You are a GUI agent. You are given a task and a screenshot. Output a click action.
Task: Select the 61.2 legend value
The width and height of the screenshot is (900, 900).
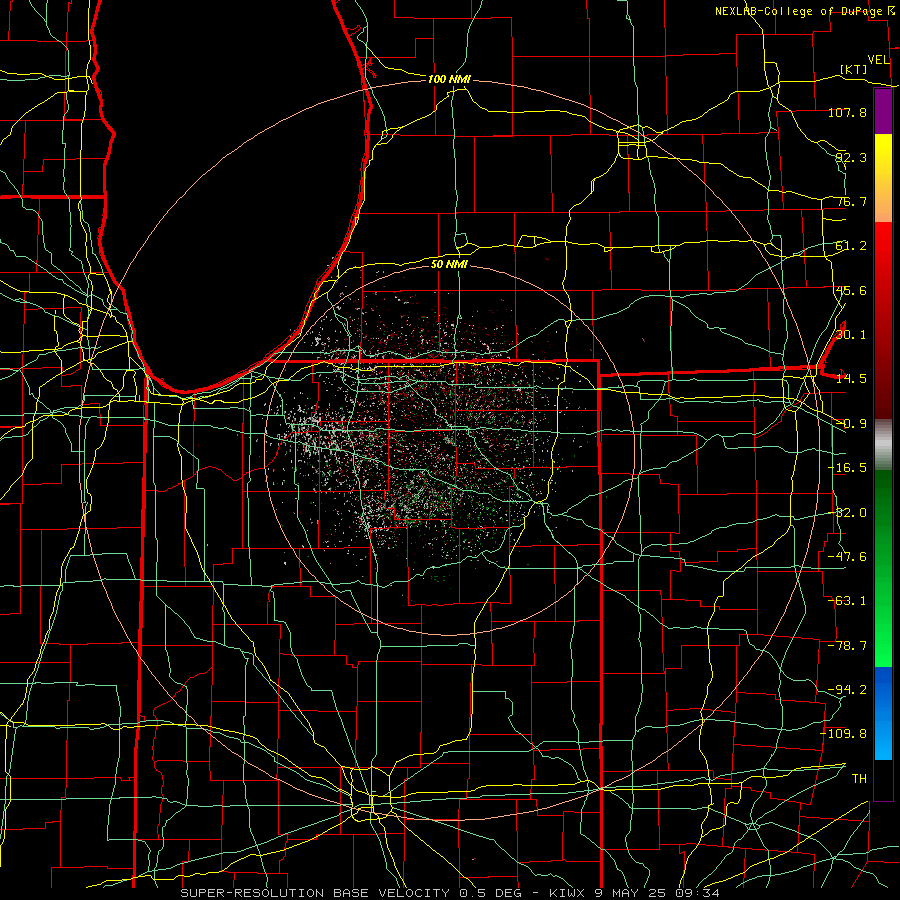851,246
